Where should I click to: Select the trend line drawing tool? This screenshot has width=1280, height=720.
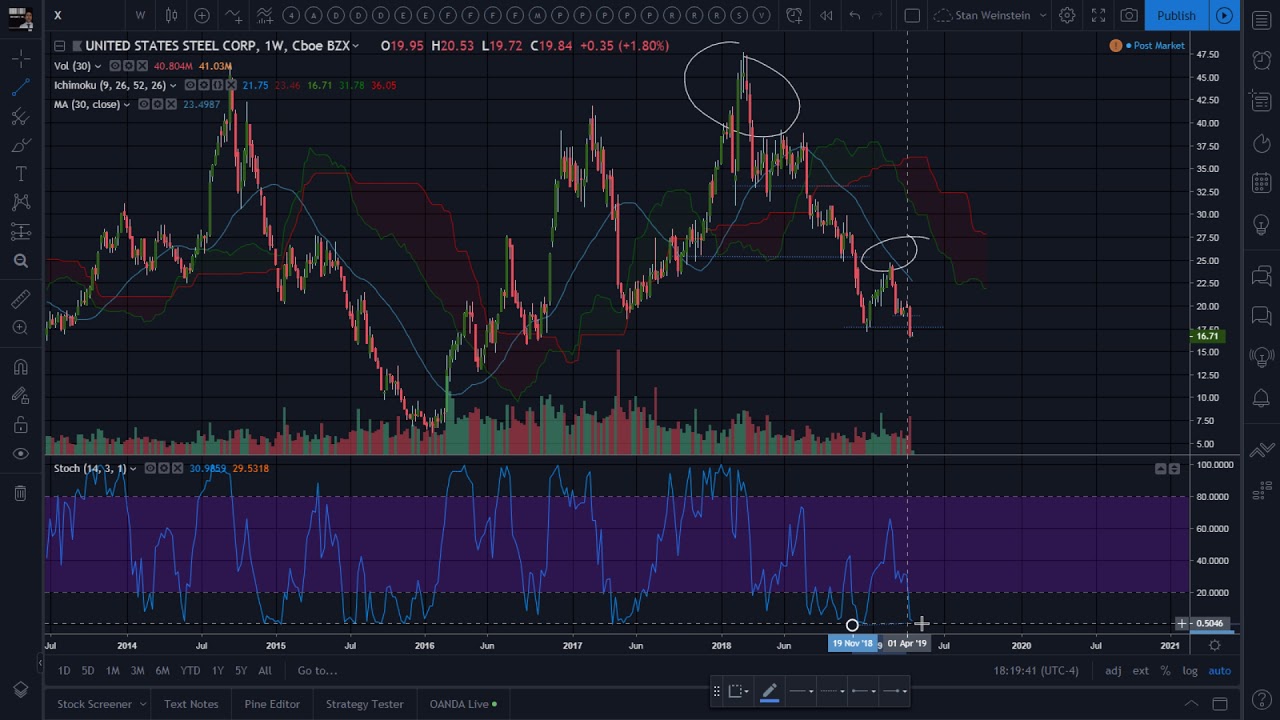[x=20, y=88]
